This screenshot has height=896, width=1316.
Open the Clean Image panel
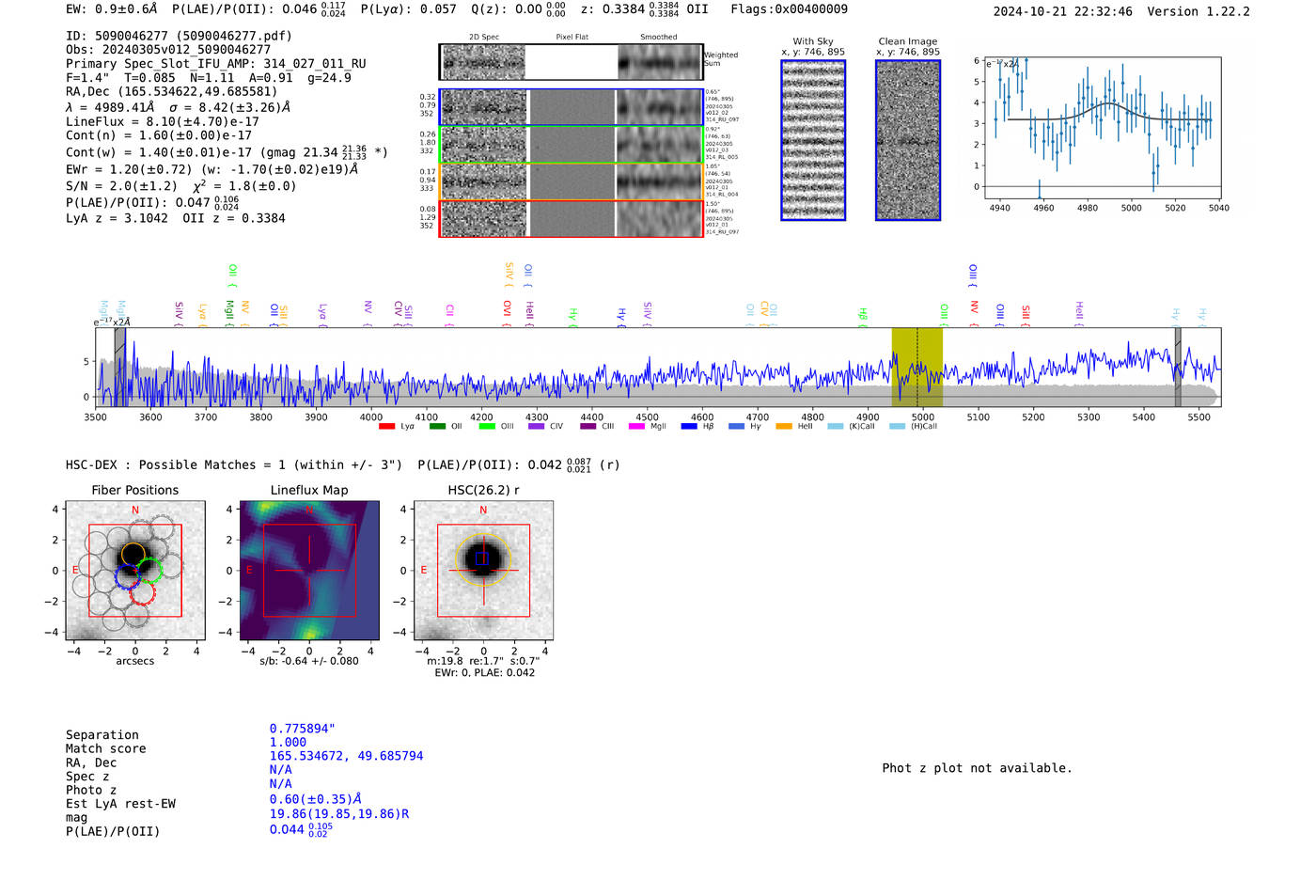[x=908, y=141]
